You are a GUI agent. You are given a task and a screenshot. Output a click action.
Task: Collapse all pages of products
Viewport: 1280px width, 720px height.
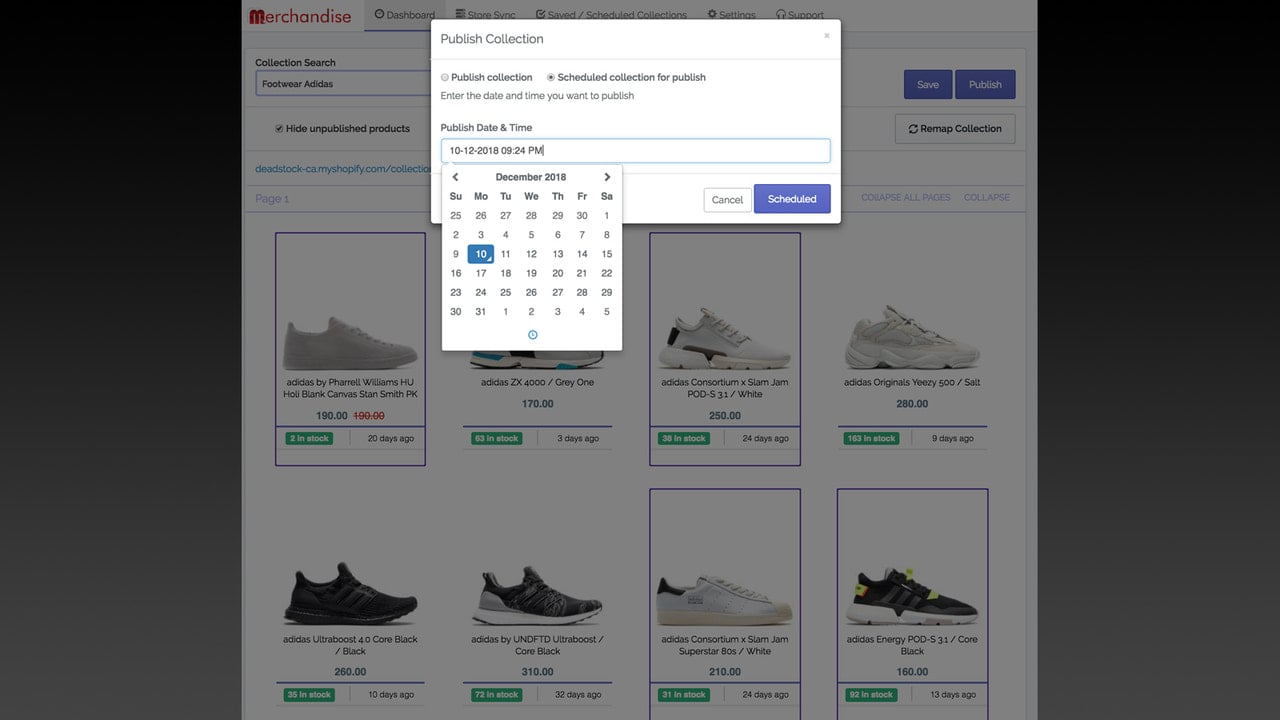click(x=906, y=198)
